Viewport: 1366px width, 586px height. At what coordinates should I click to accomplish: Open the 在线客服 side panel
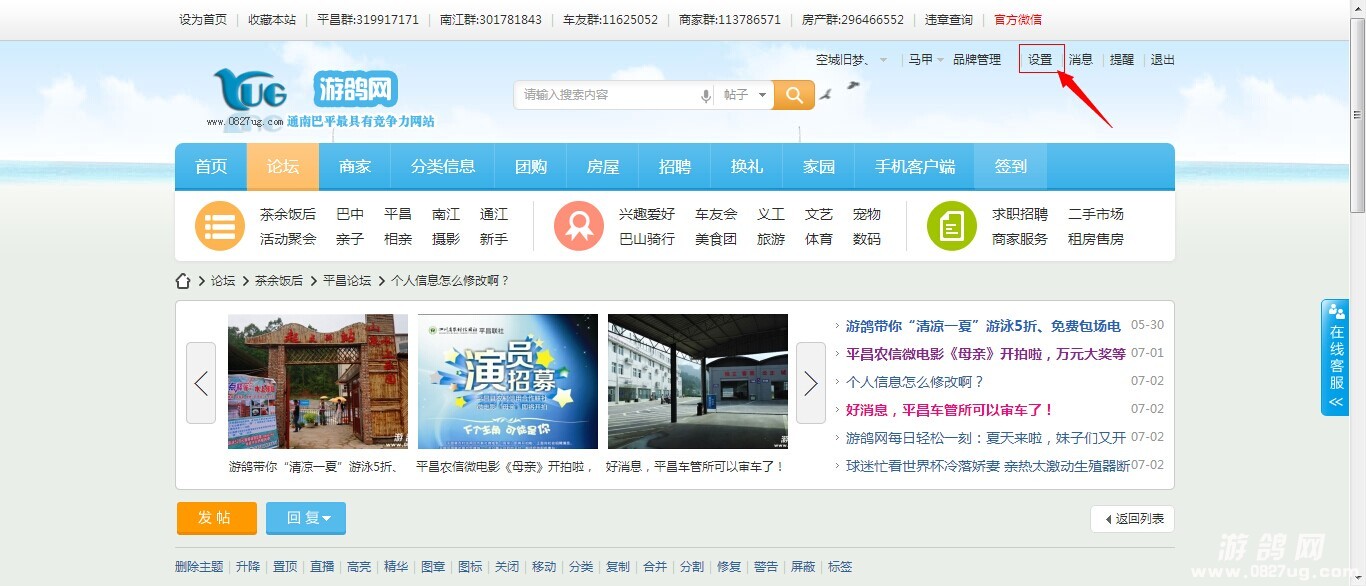1335,357
